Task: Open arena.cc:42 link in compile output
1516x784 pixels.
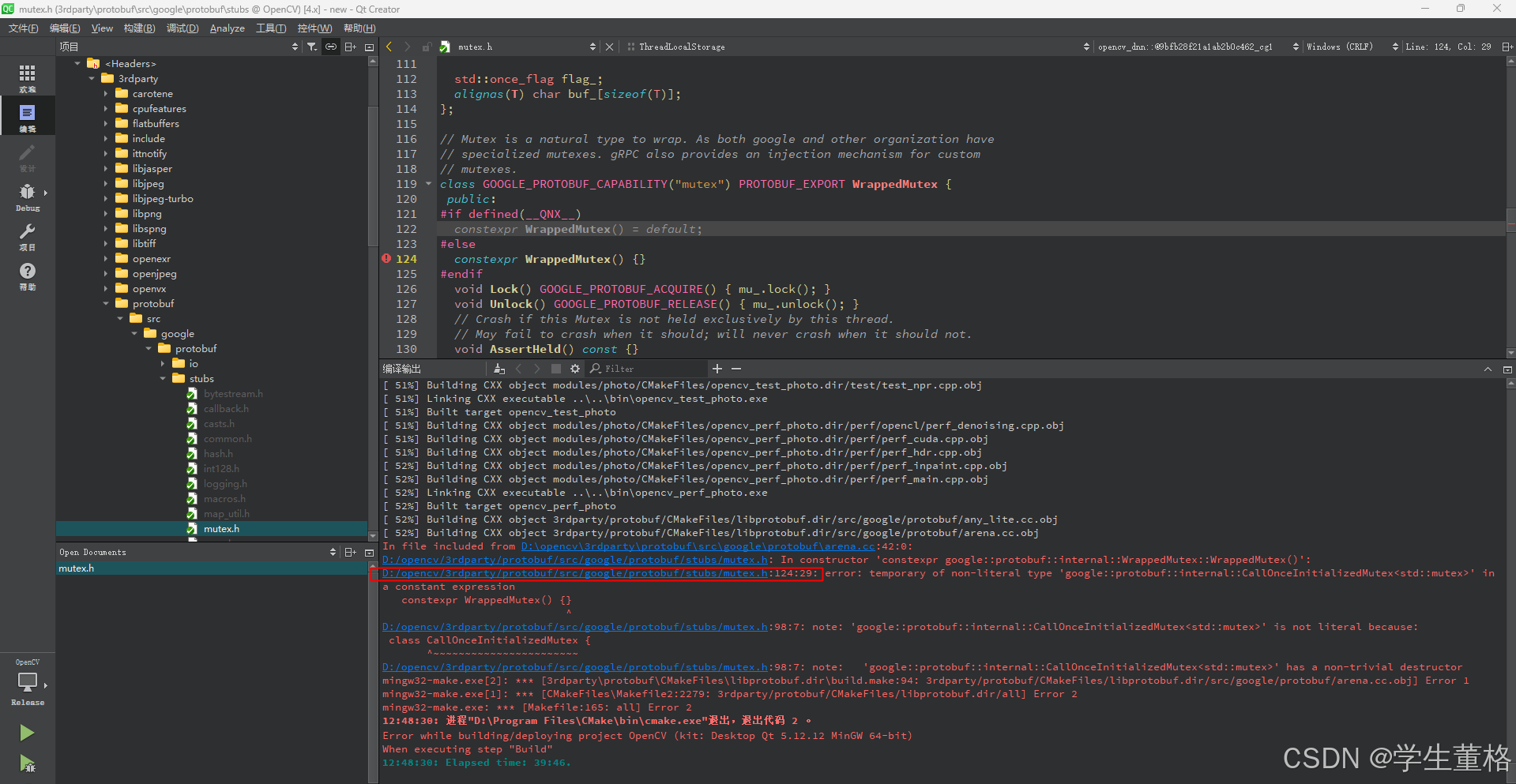Action: point(698,546)
